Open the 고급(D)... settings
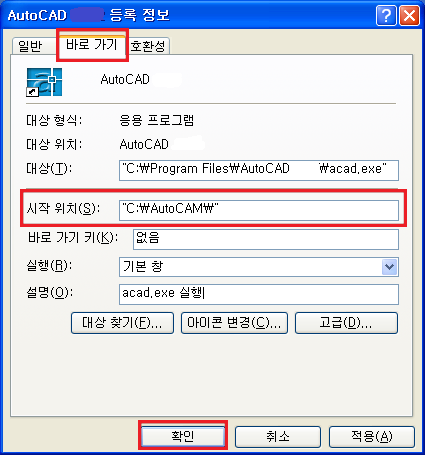This screenshot has width=425, height=455. point(346,323)
